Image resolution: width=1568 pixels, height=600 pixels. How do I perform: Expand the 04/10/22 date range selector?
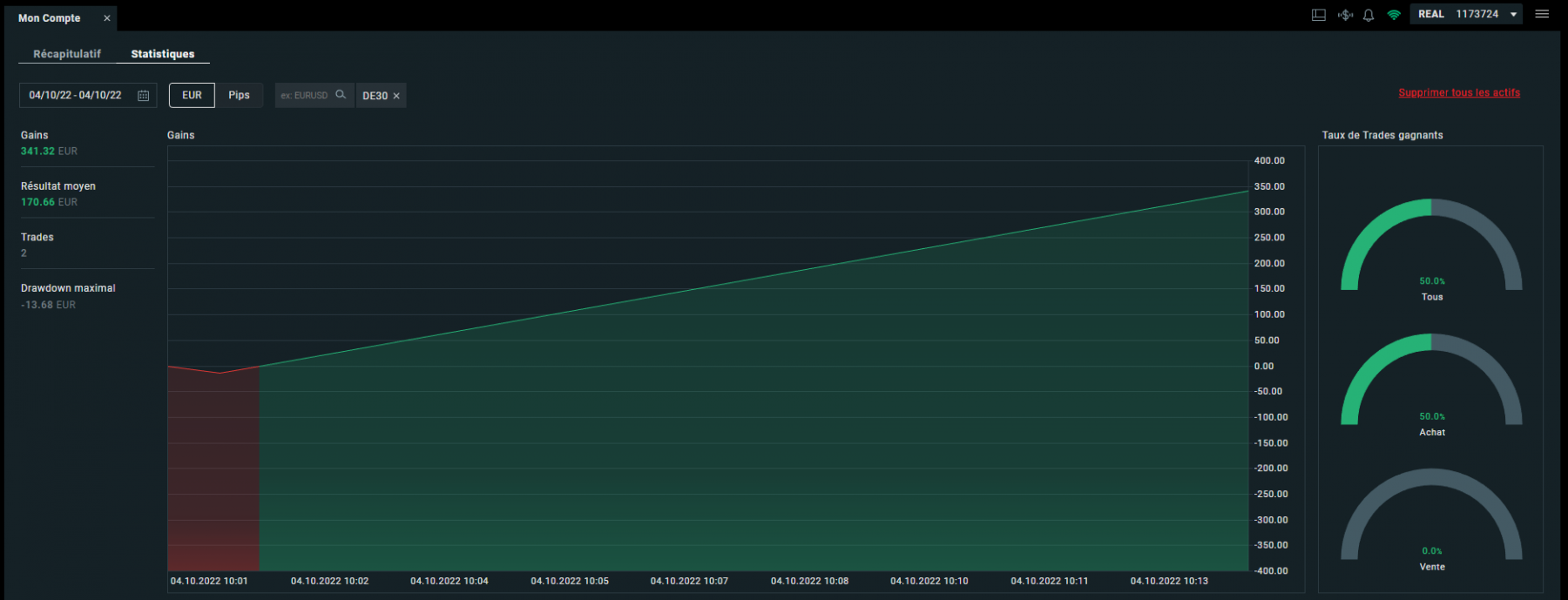88,95
